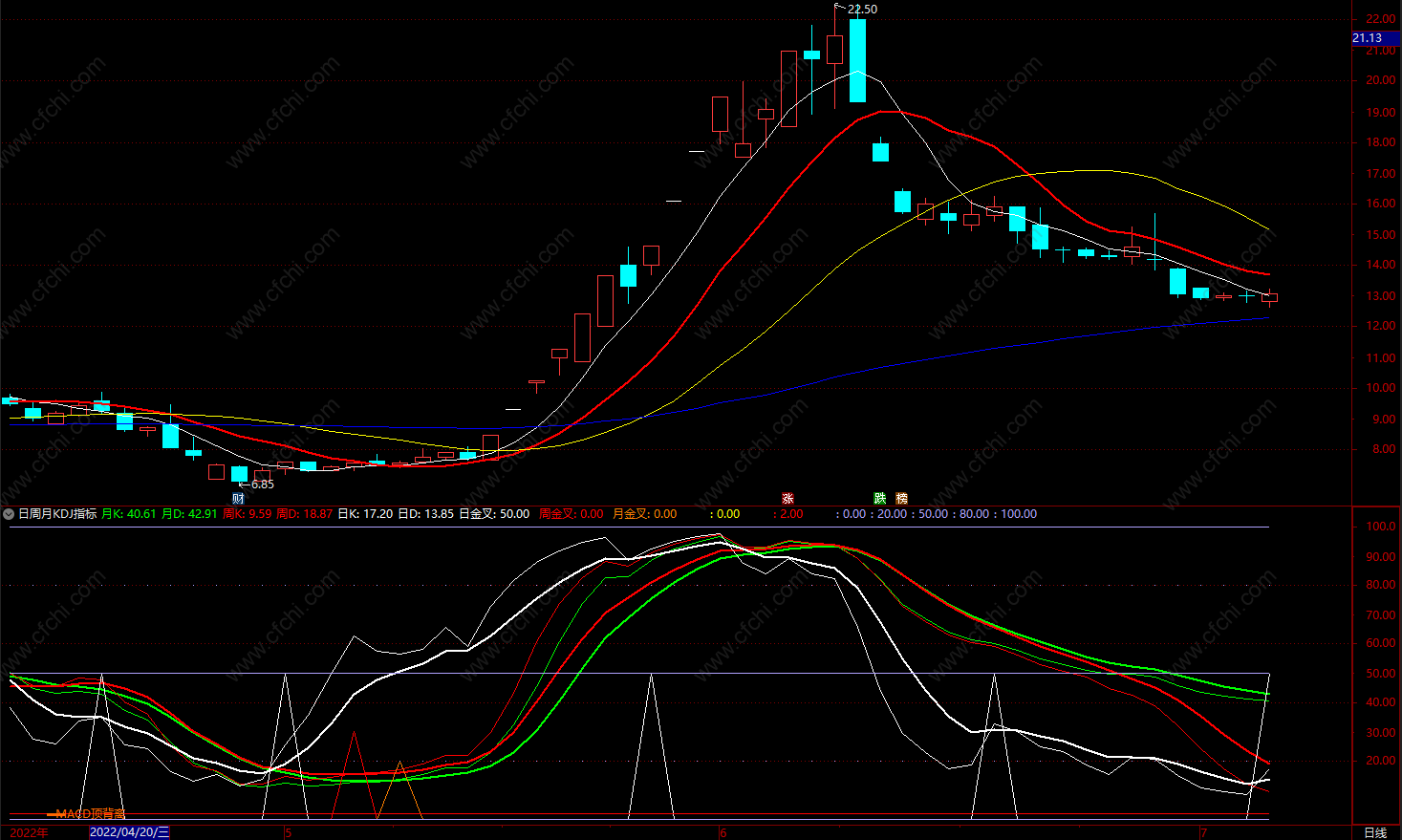Click the 2022/04/20/三 date label
Viewport: 1402px width, 840px height.
point(130,832)
